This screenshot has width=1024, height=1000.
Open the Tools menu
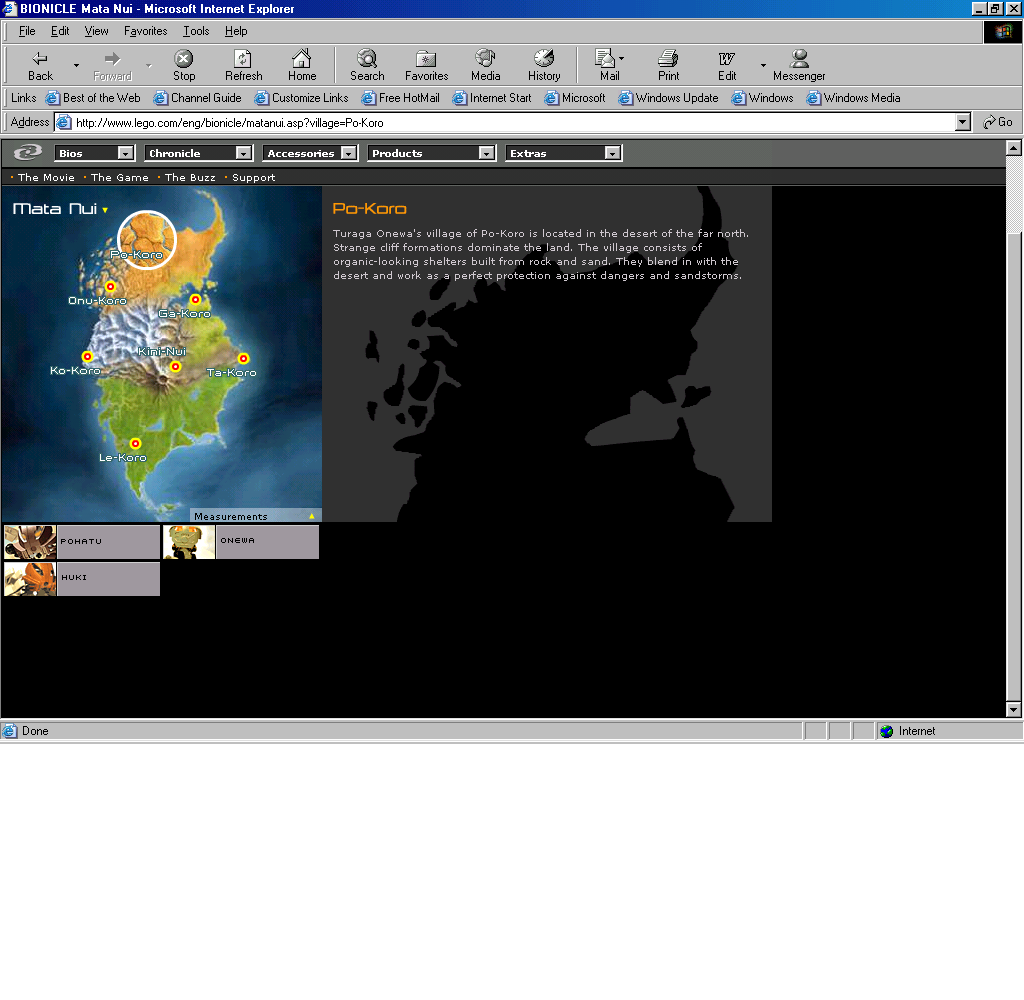196,31
